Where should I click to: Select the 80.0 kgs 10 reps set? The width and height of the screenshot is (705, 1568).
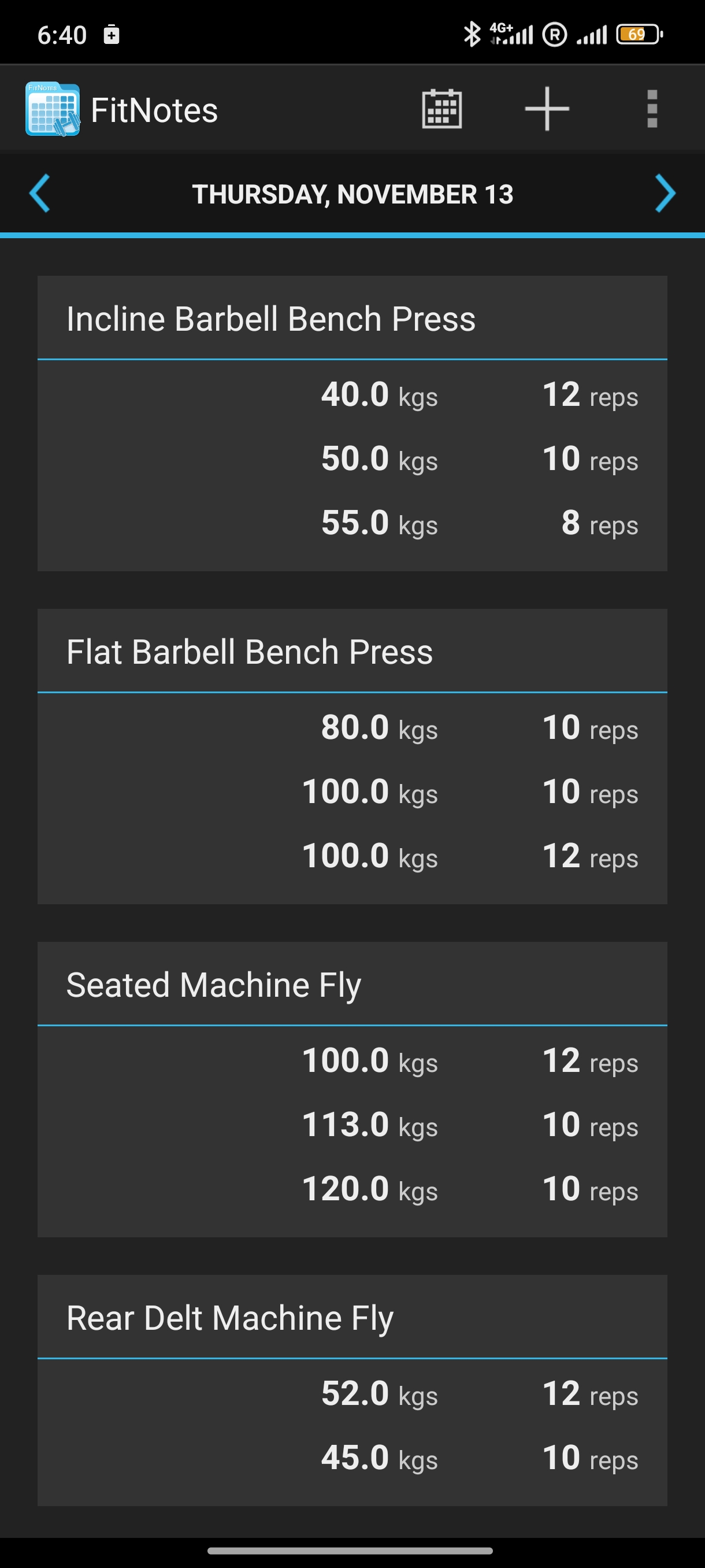point(479,727)
